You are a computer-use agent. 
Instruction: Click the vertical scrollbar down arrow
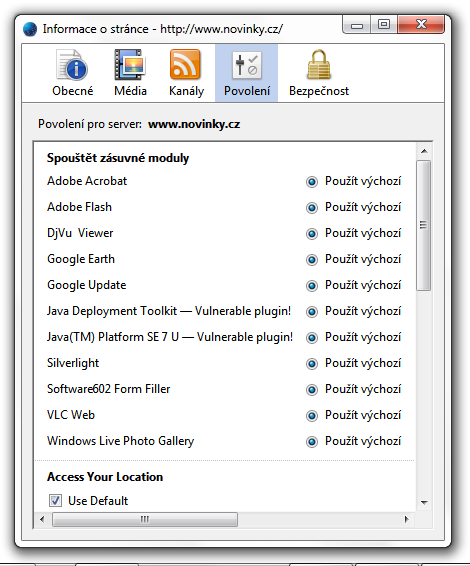tap(424, 502)
